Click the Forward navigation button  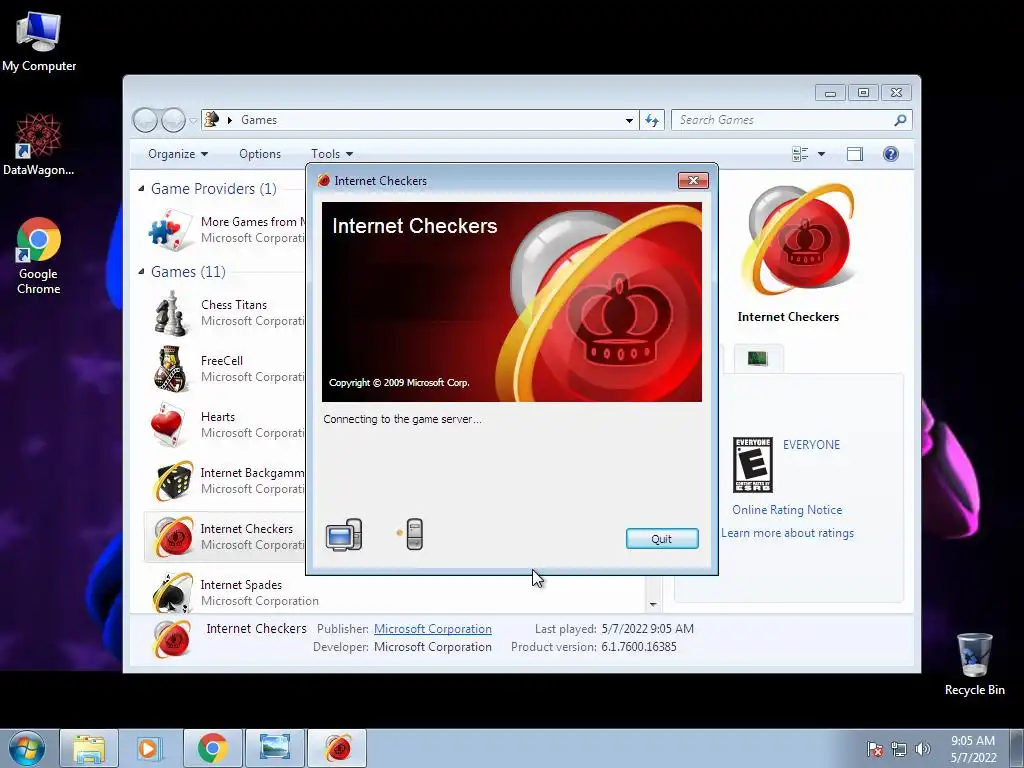coord(173,120)
